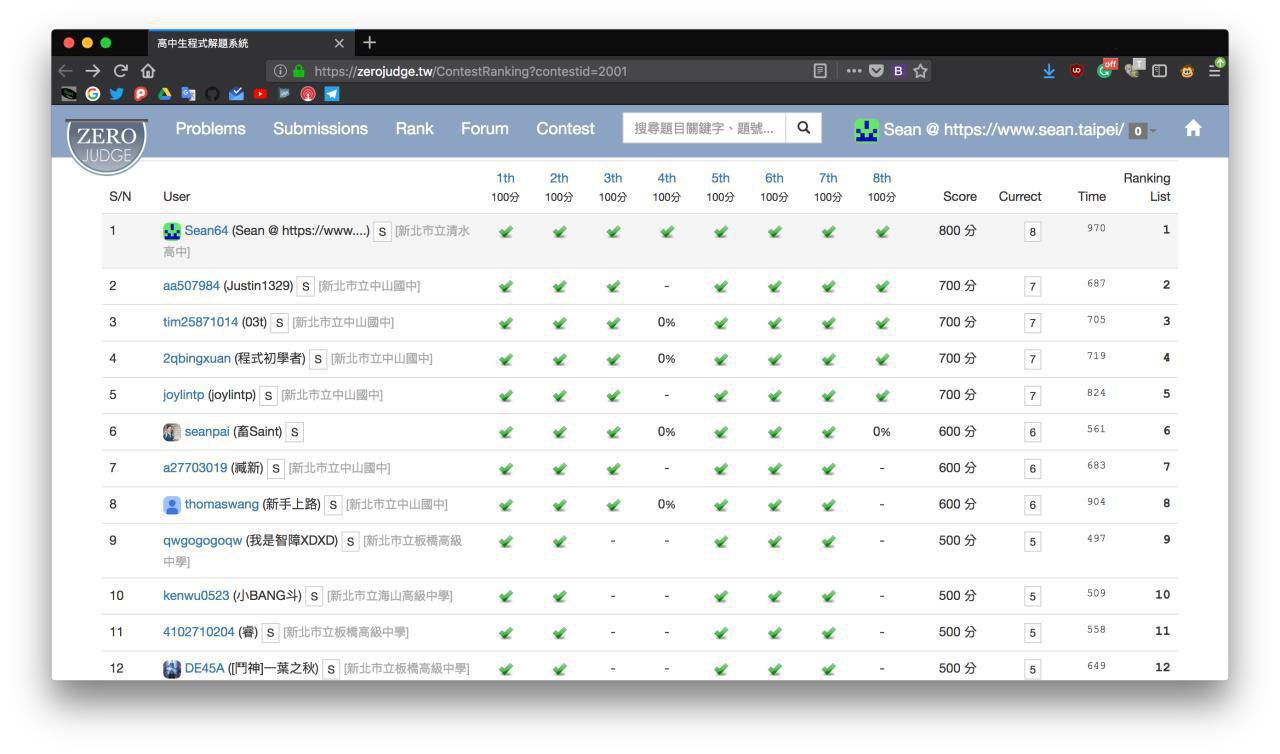The image size is (1280, 754).
Task: Click the thomaswang avatar thumbnail
Action: [x=172, y=505]
